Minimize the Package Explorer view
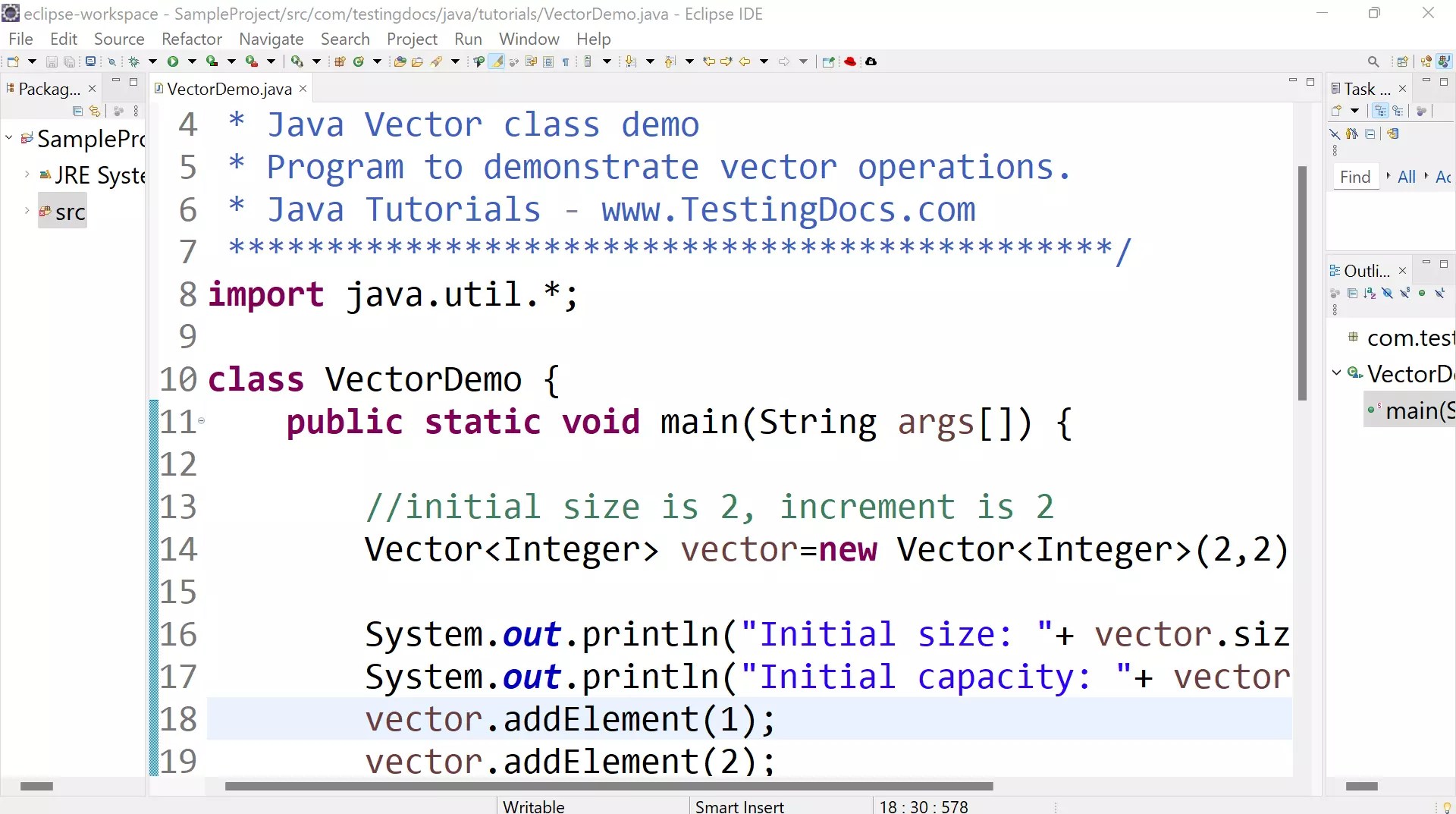 point(116,81)
